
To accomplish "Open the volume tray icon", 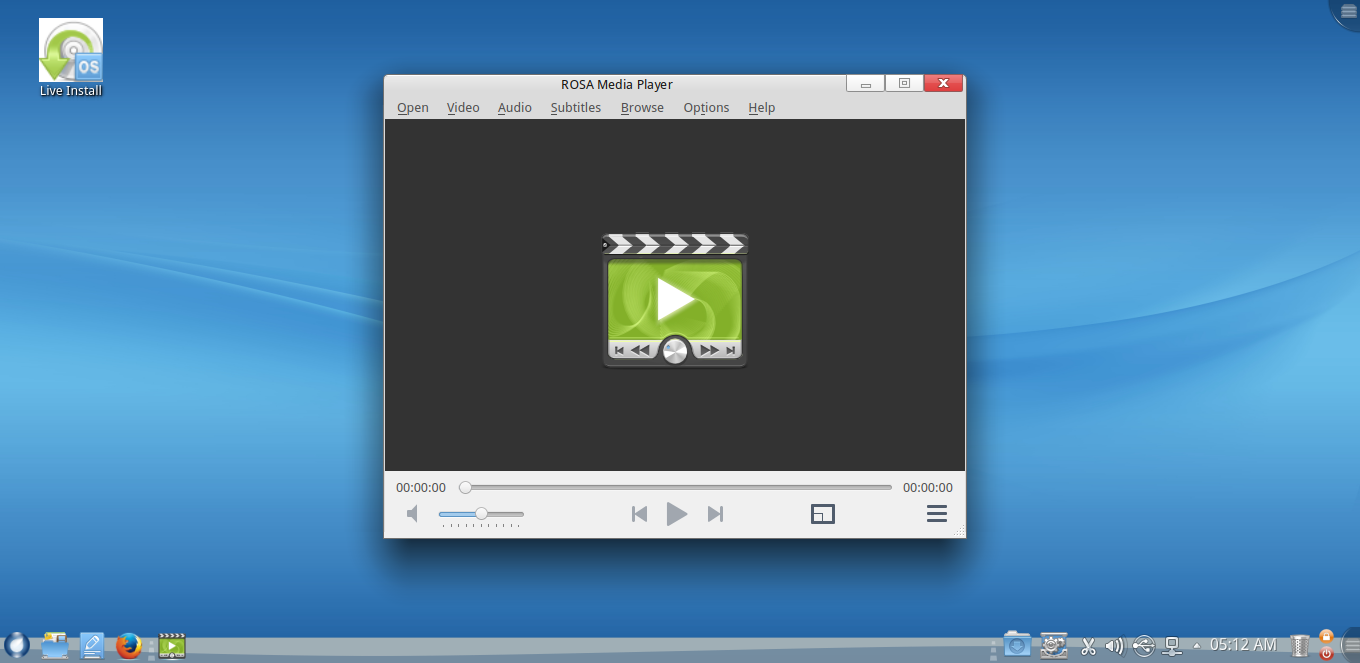I will coord(1115,646).
